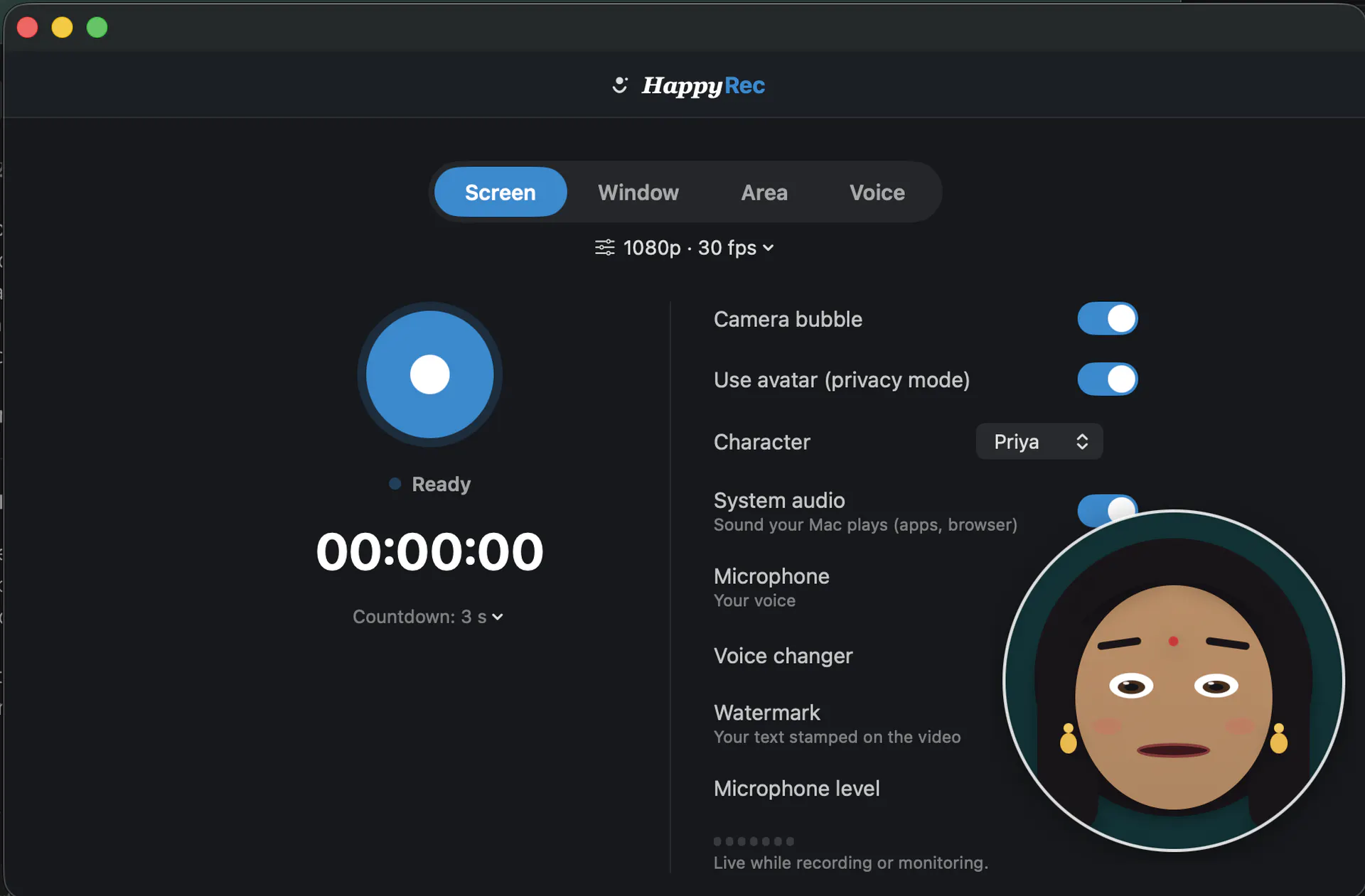The width and height of the screenshot is (1365, 896).
Task: Click the green full-screen window button
Action: [97, 28]
